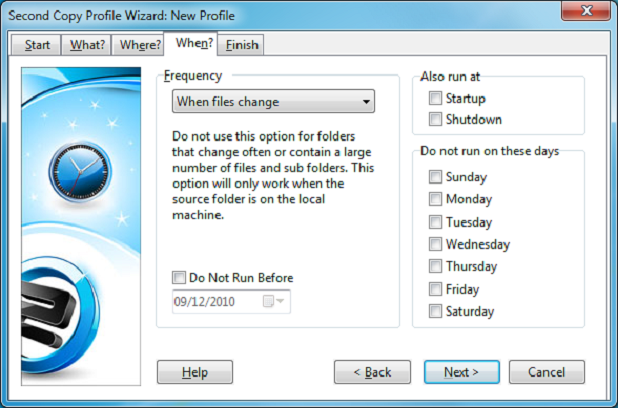The width and height of the screenshot is (618, 408).
Task: Select the Friday checkbox
Action: (435, 289)
